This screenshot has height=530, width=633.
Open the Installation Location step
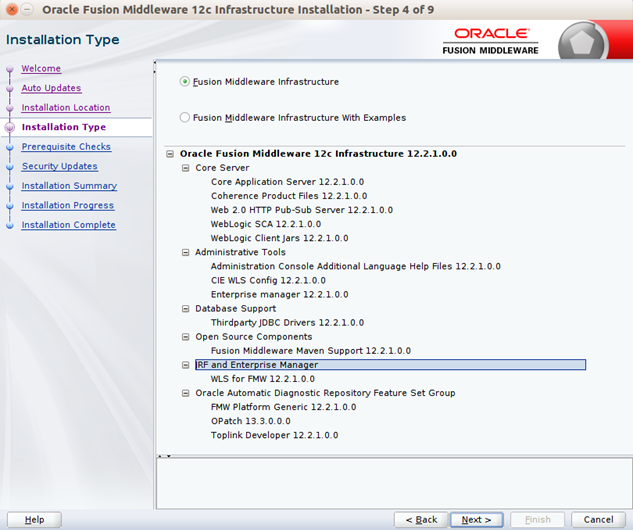coord(66,108)
